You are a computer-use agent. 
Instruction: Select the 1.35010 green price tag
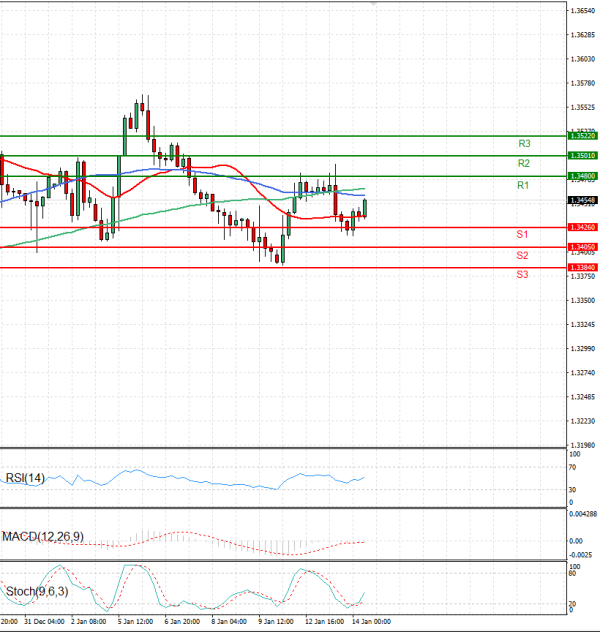pyautogui.click(x=582, y=156)
